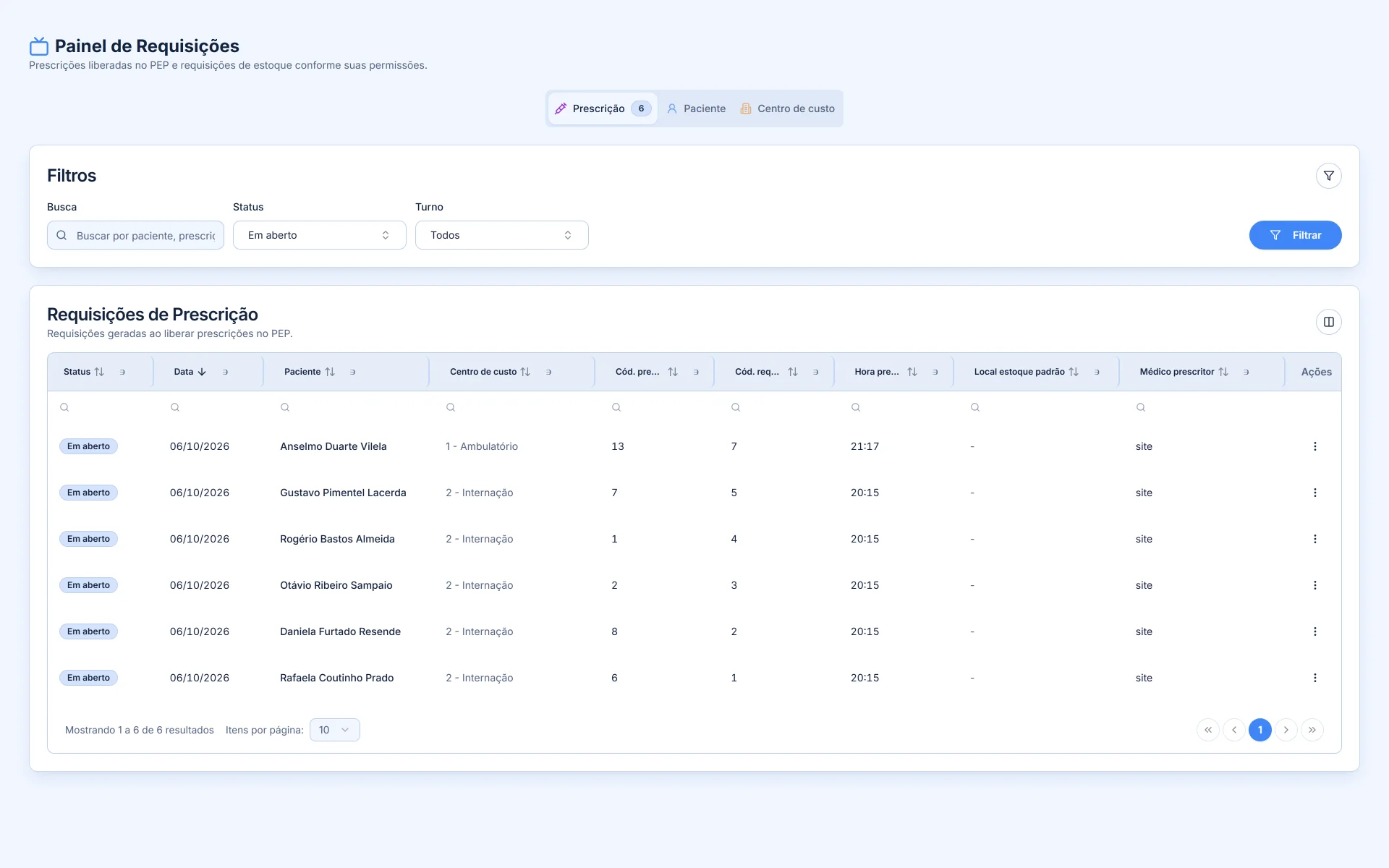Expand the Status dropdown showing Em aberto
1389x868 pixels.
(319, 235)
